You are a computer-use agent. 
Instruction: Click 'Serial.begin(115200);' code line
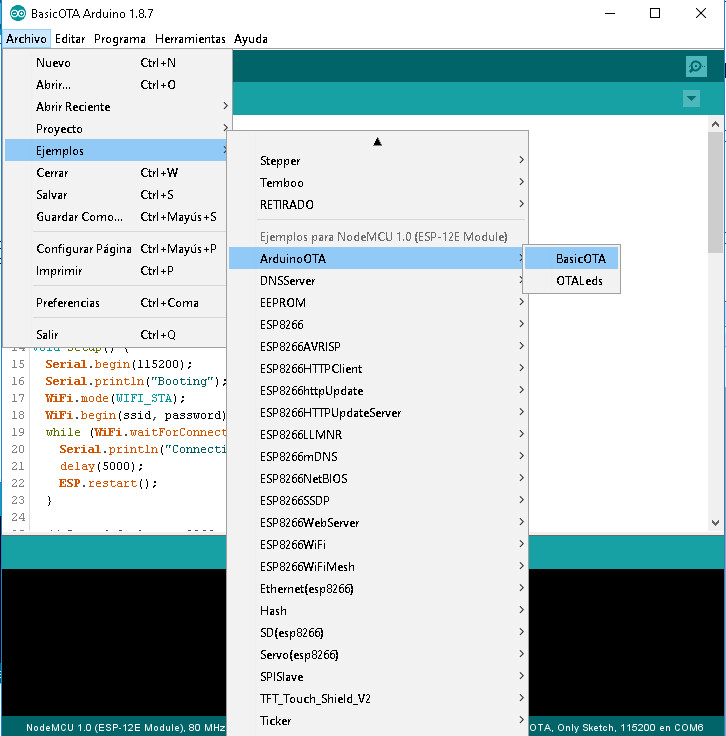tap(119, 364)
